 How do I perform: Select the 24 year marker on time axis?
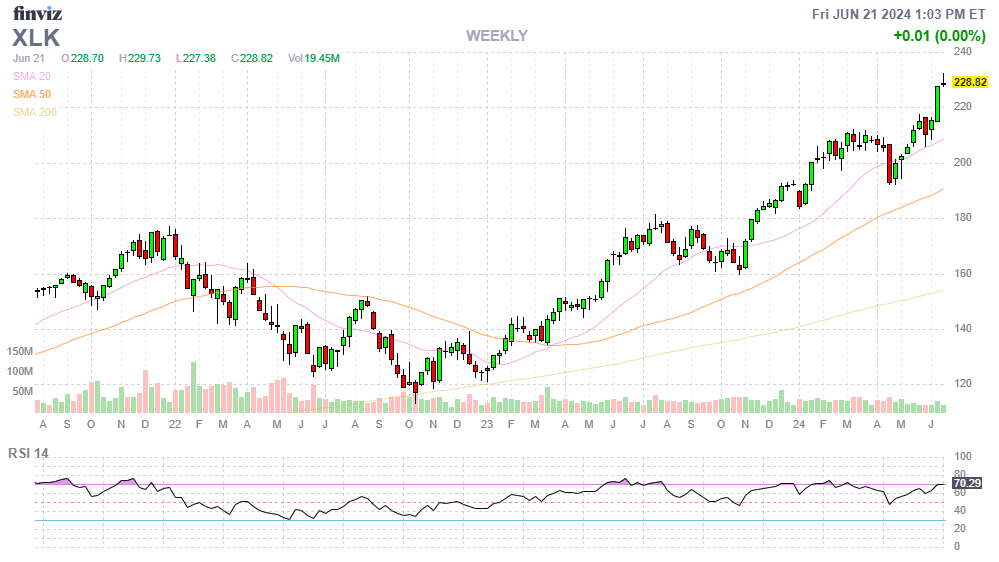pos(799,424)
